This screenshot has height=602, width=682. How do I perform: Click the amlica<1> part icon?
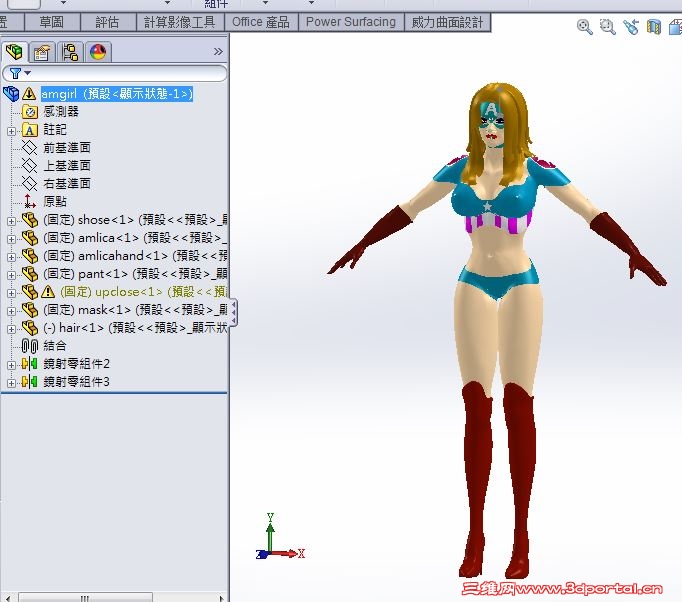coord(30,238)
